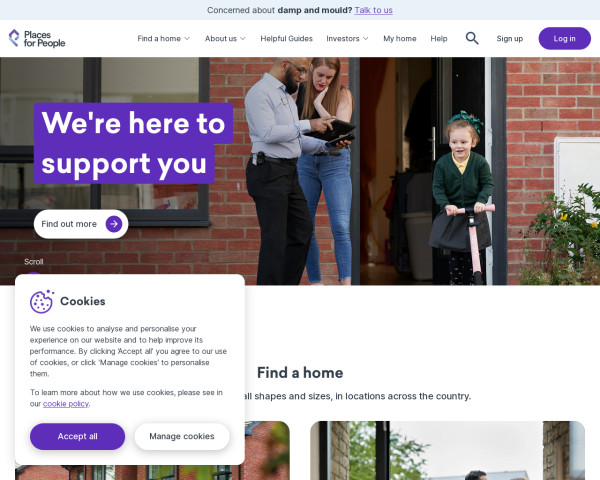This screenshot has height=480, width=600.
Task: Open the Helpful Guides menu item
Action: [286, 39]
